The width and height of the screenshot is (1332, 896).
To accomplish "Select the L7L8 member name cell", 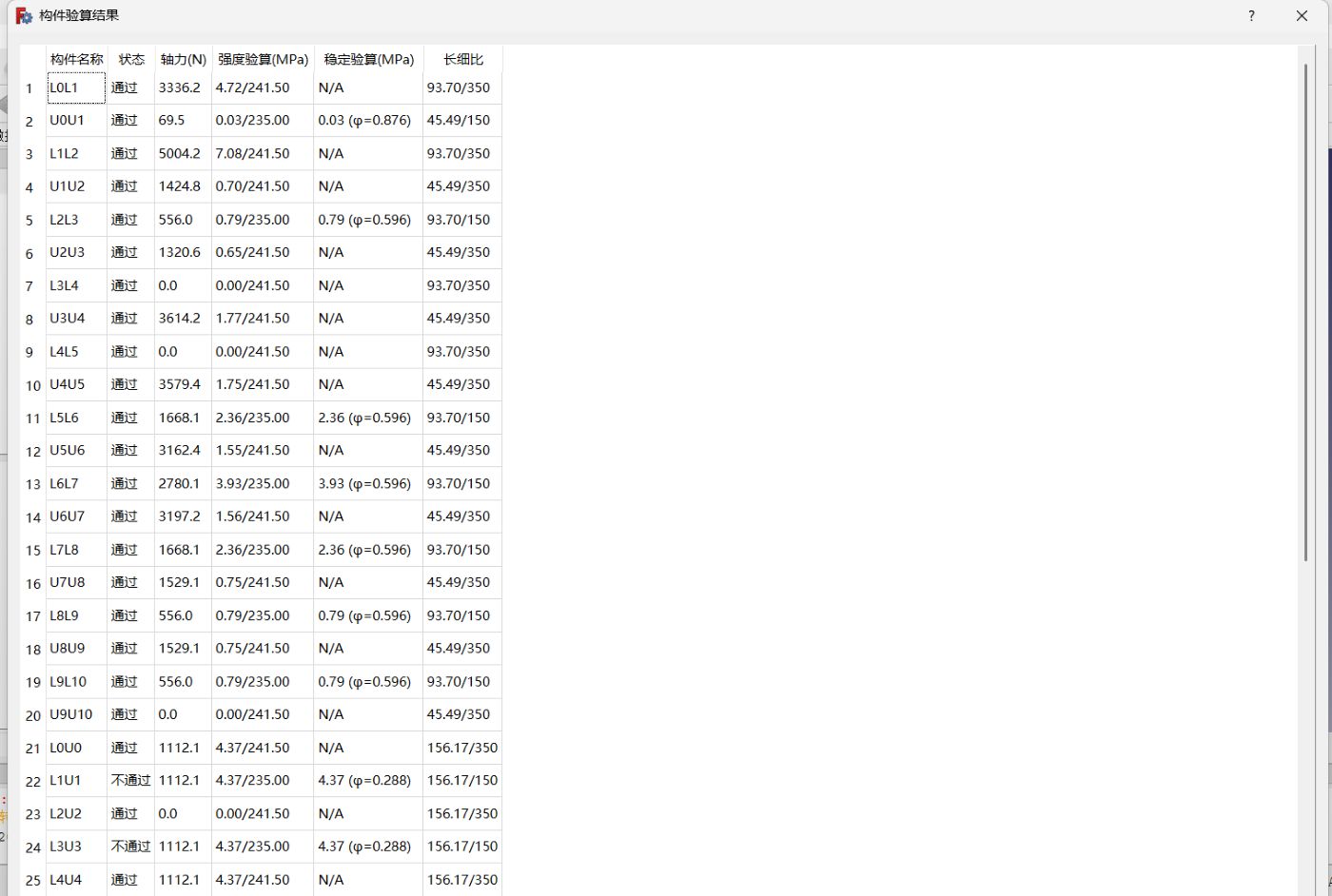I will click(77, 550).
